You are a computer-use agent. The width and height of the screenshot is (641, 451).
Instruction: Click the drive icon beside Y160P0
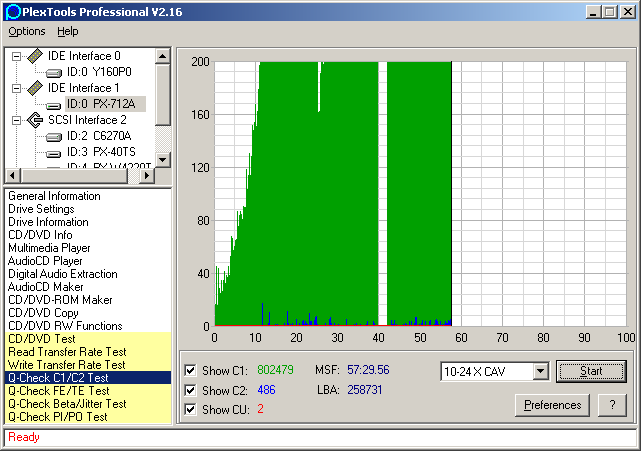54,73
